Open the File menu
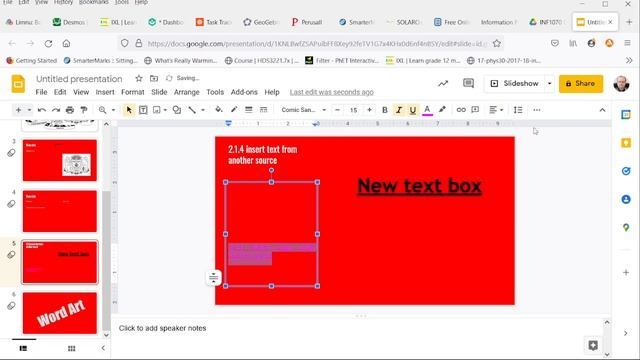Image resolution: width=640 pixels, height=360 pixels. click(x=41, y=92)
